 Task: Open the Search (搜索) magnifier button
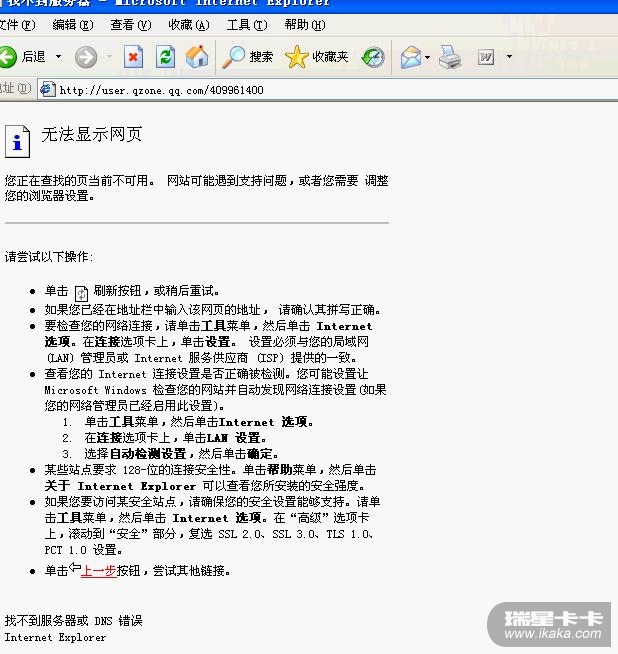[248, 57]
